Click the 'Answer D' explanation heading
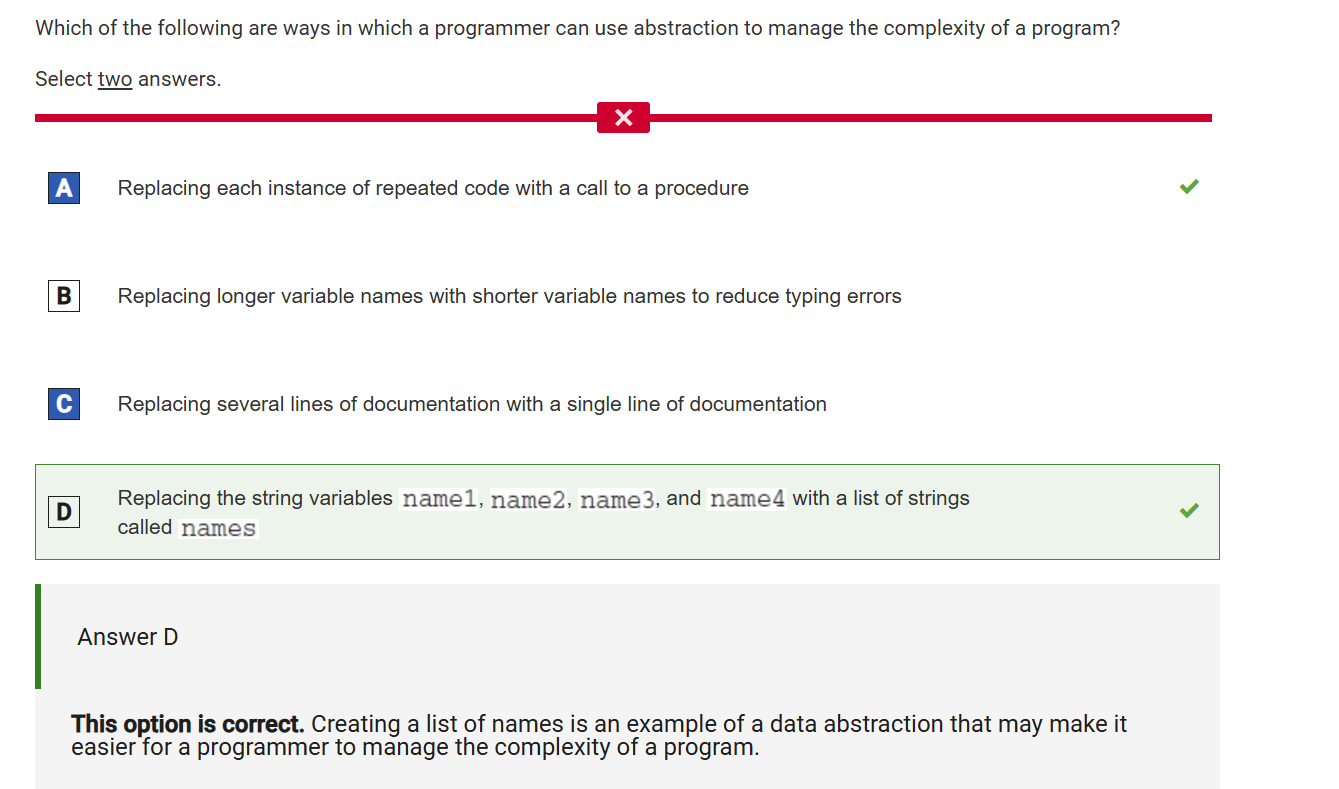Image resolution: width=1339 pixels, height=789 pixels. tap(128, 637)
